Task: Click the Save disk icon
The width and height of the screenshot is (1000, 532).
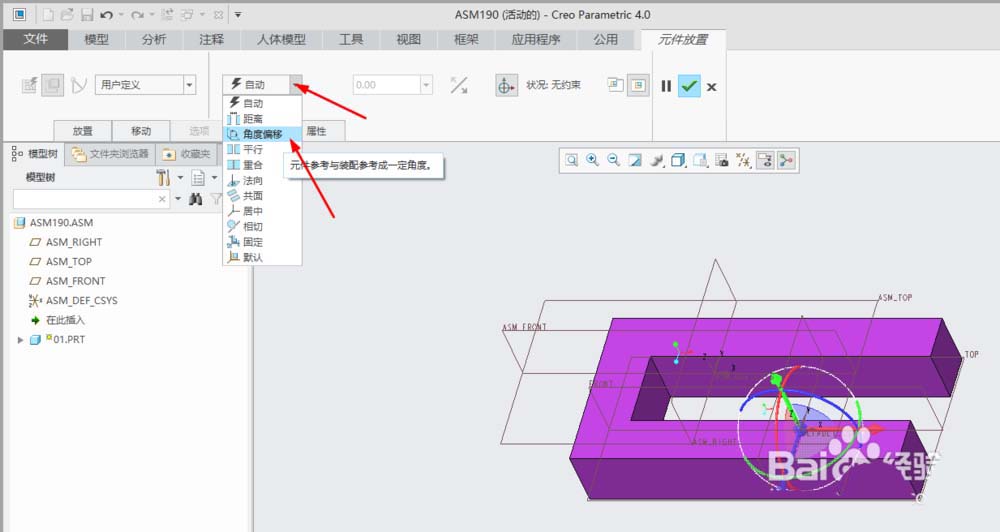Action: (x=87, y=14)
